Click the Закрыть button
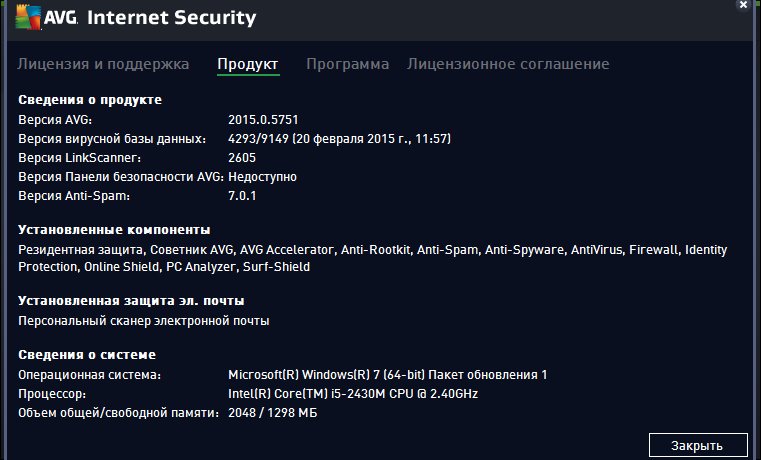Screen dimensions: 761x460 698,445
